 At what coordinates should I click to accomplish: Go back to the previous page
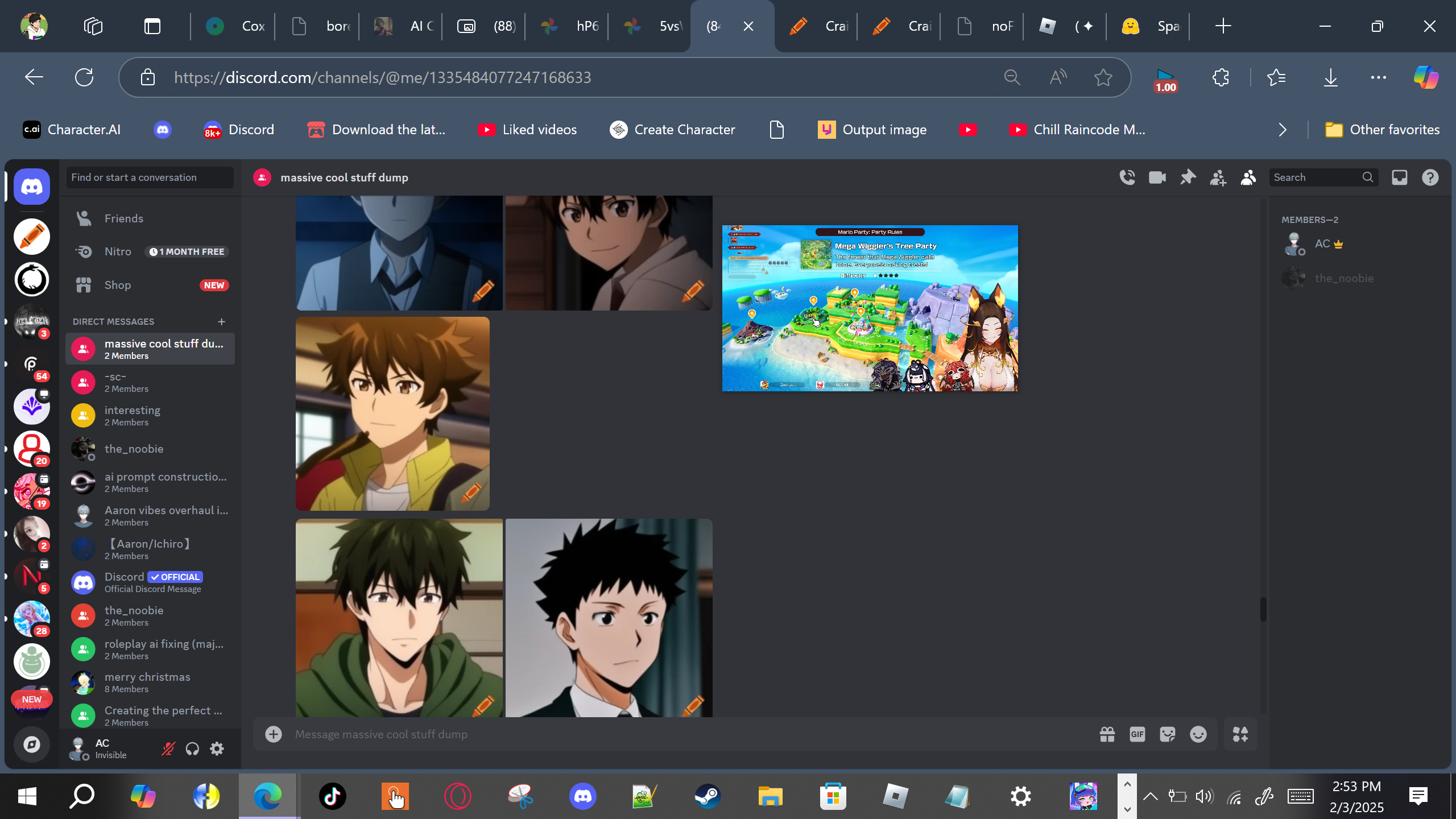[34, 77]
